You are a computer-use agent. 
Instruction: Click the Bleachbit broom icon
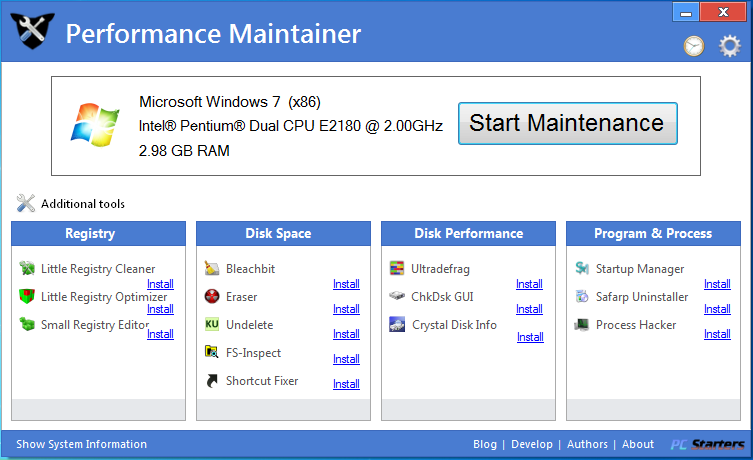(212, 268)
